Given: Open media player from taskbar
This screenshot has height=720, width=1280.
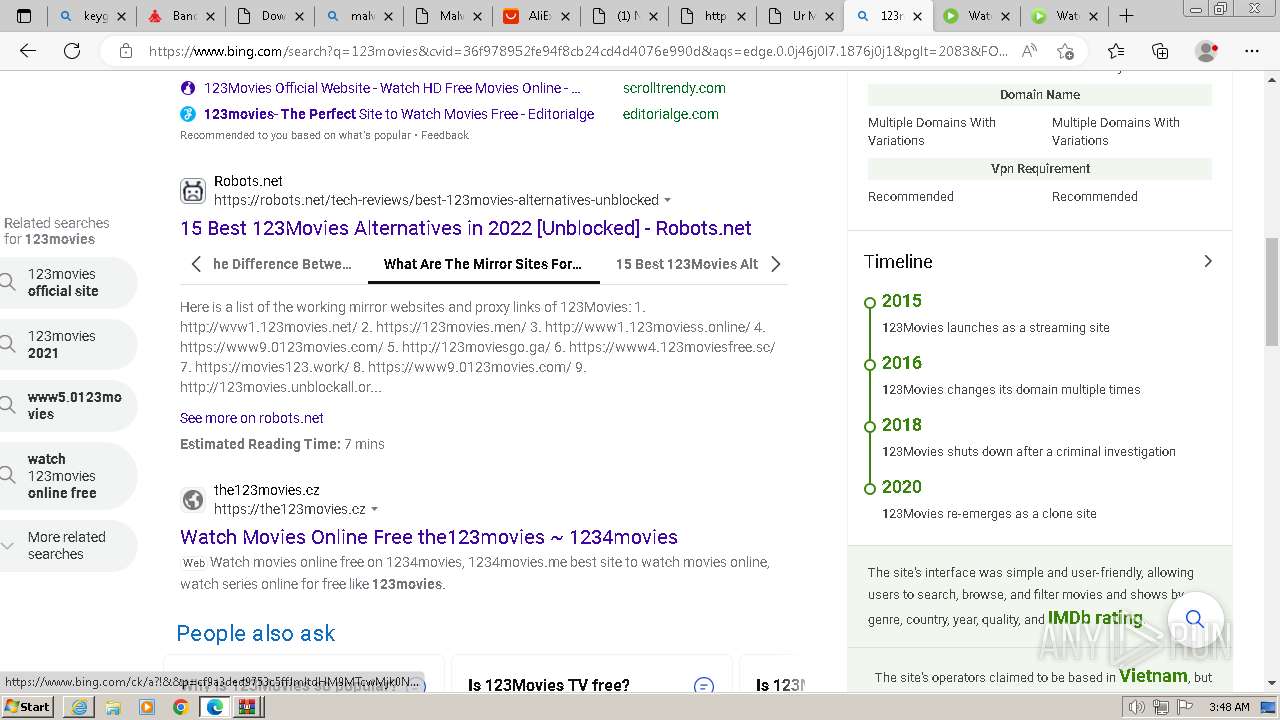Looking at the screenshot, I should pyautogui.click(x=147, y=707).
